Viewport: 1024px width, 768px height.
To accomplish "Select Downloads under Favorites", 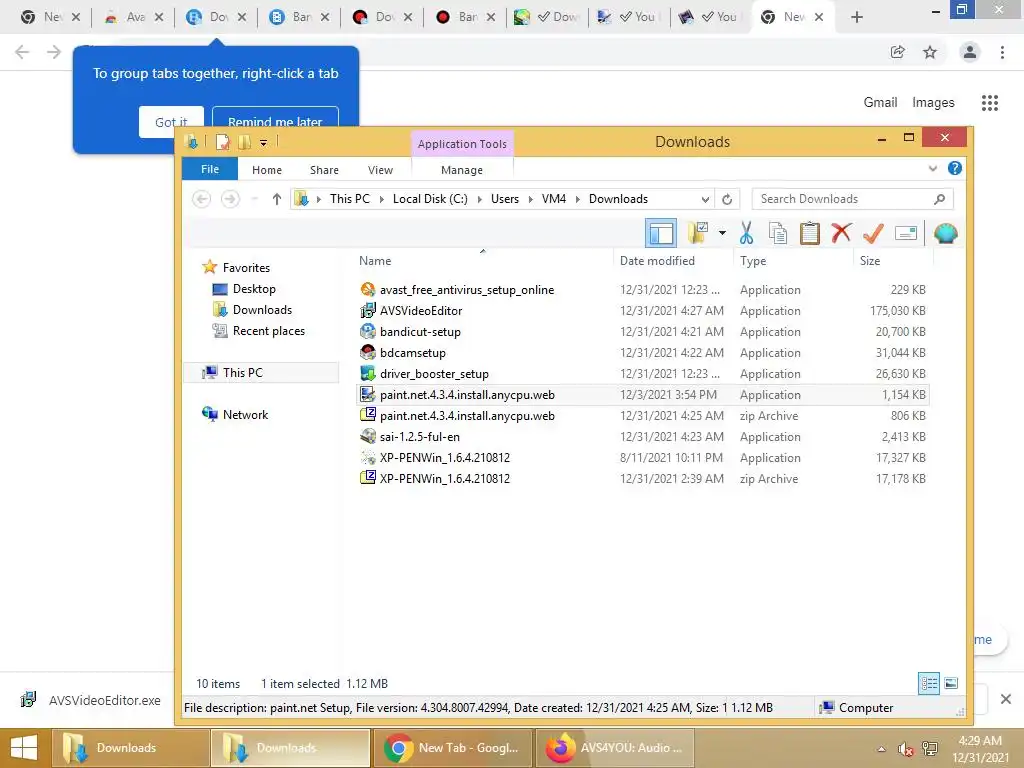I will (262, 310).
